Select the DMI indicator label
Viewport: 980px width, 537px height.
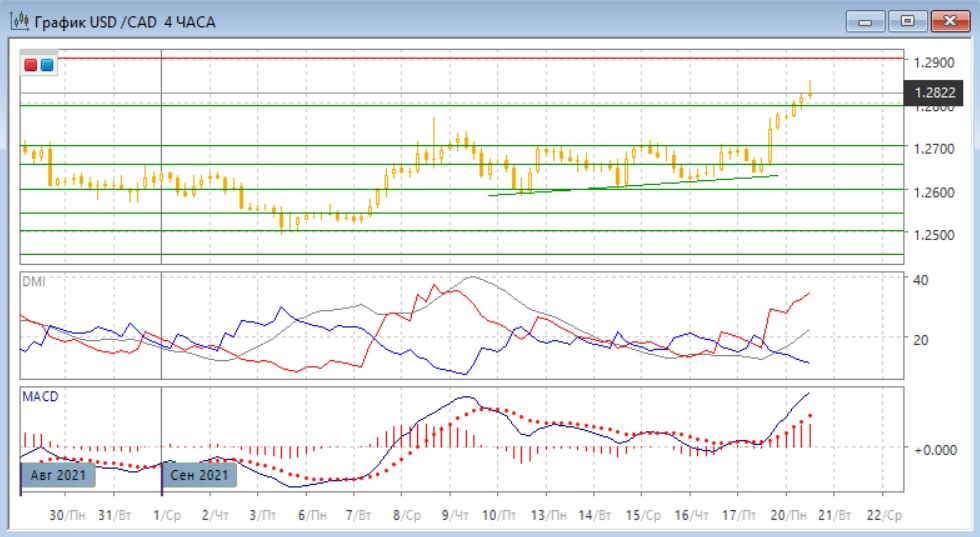(x=34, y=282)
